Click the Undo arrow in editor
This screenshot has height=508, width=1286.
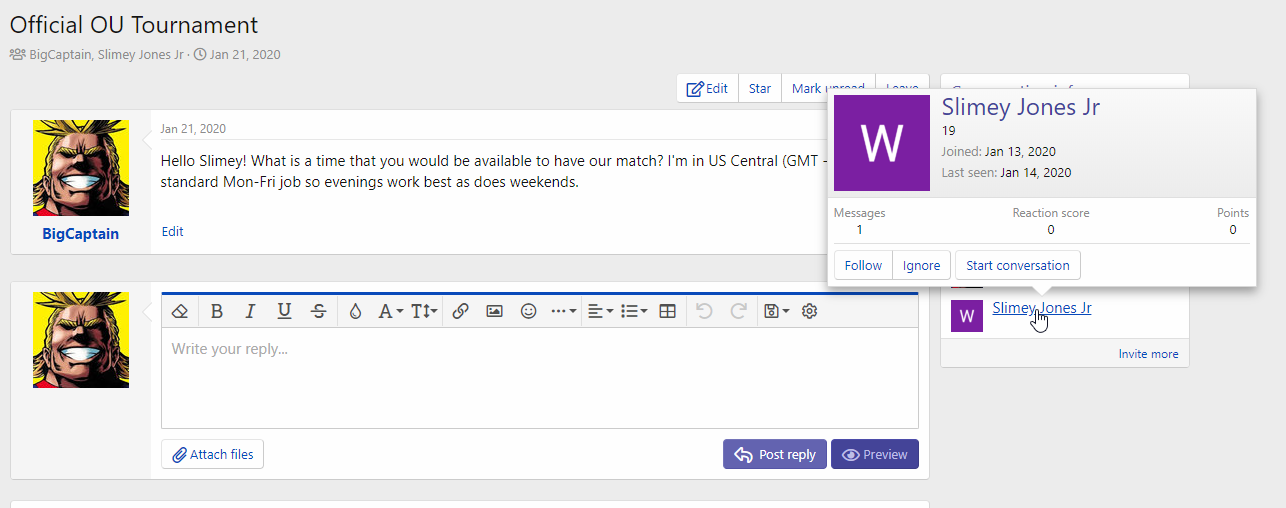[x=704, y=311]
